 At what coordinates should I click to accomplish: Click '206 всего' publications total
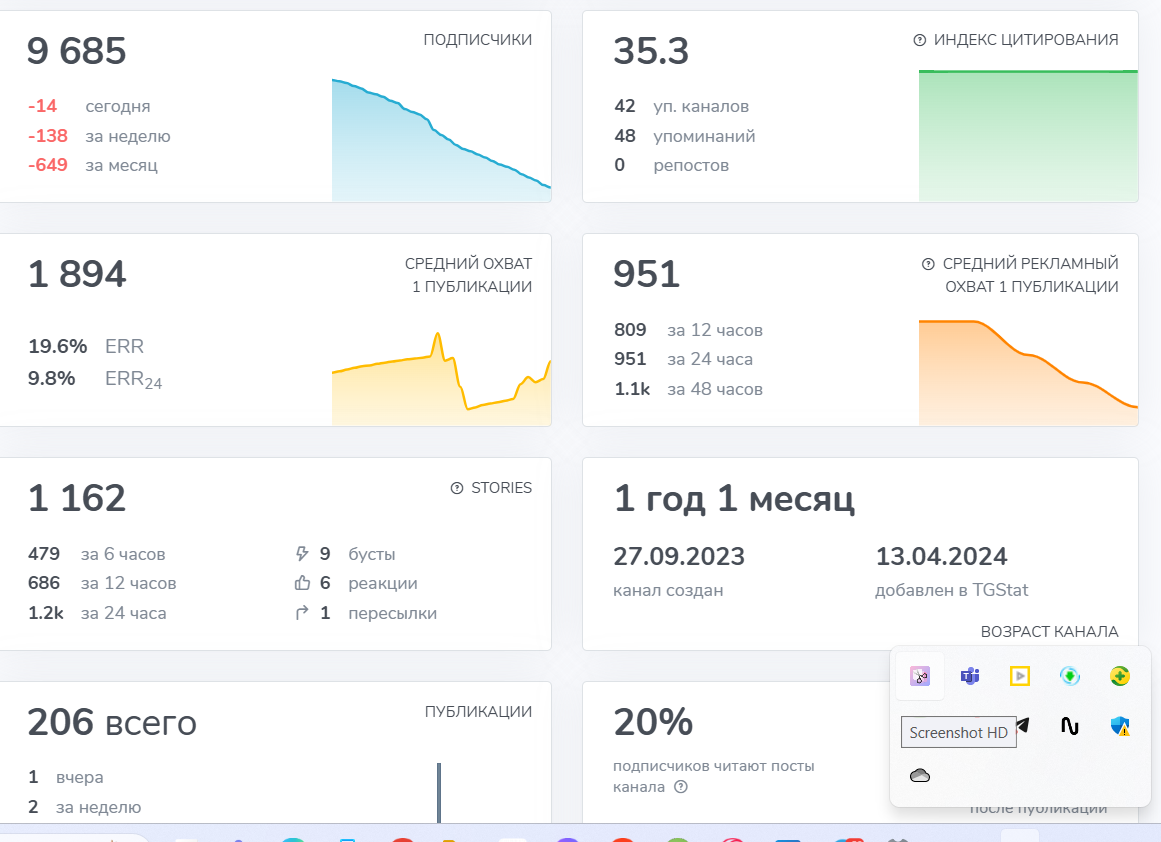[x=112, y=722]
